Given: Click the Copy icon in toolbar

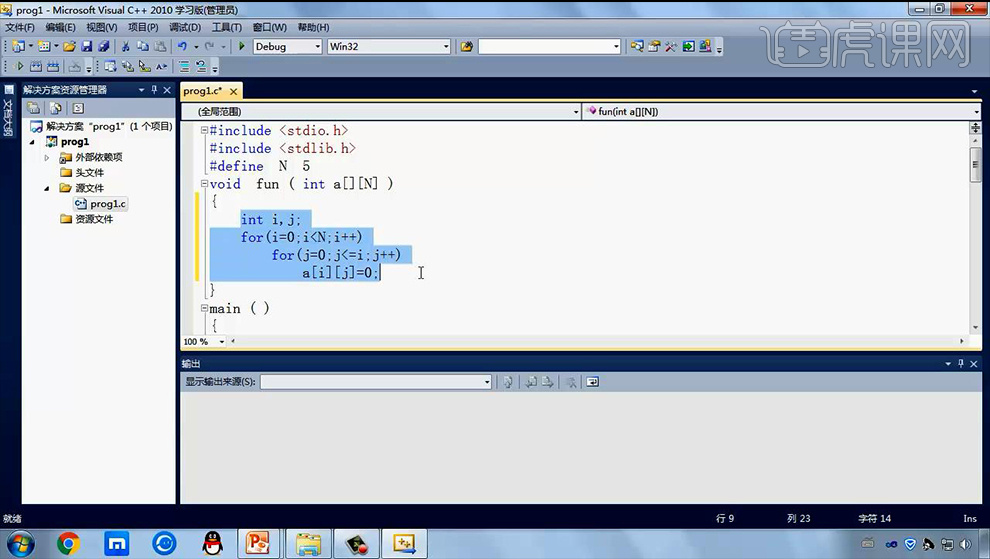Looking at the screenshot, I should [x=143, y=46].
